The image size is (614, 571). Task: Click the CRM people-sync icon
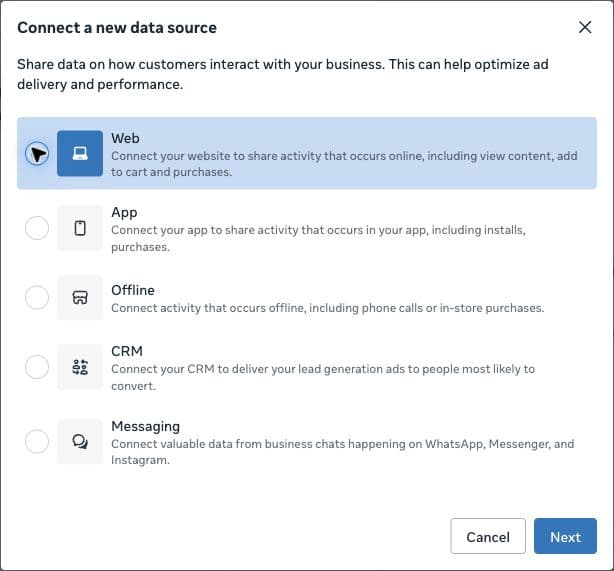point(80,367)
